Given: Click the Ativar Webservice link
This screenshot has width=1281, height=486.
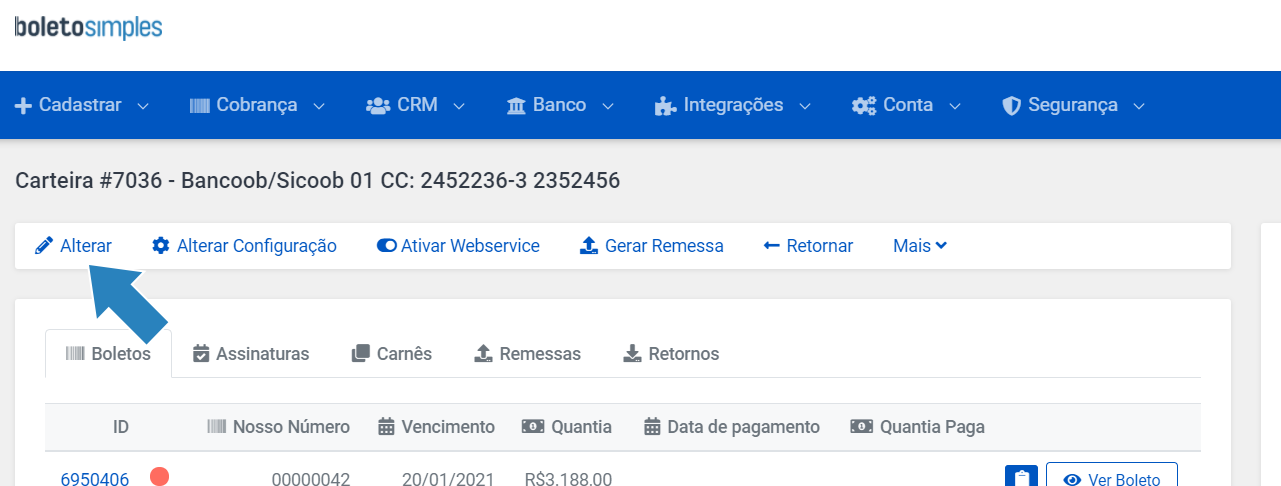Looking at the screenshot, I should pos(458,245).
